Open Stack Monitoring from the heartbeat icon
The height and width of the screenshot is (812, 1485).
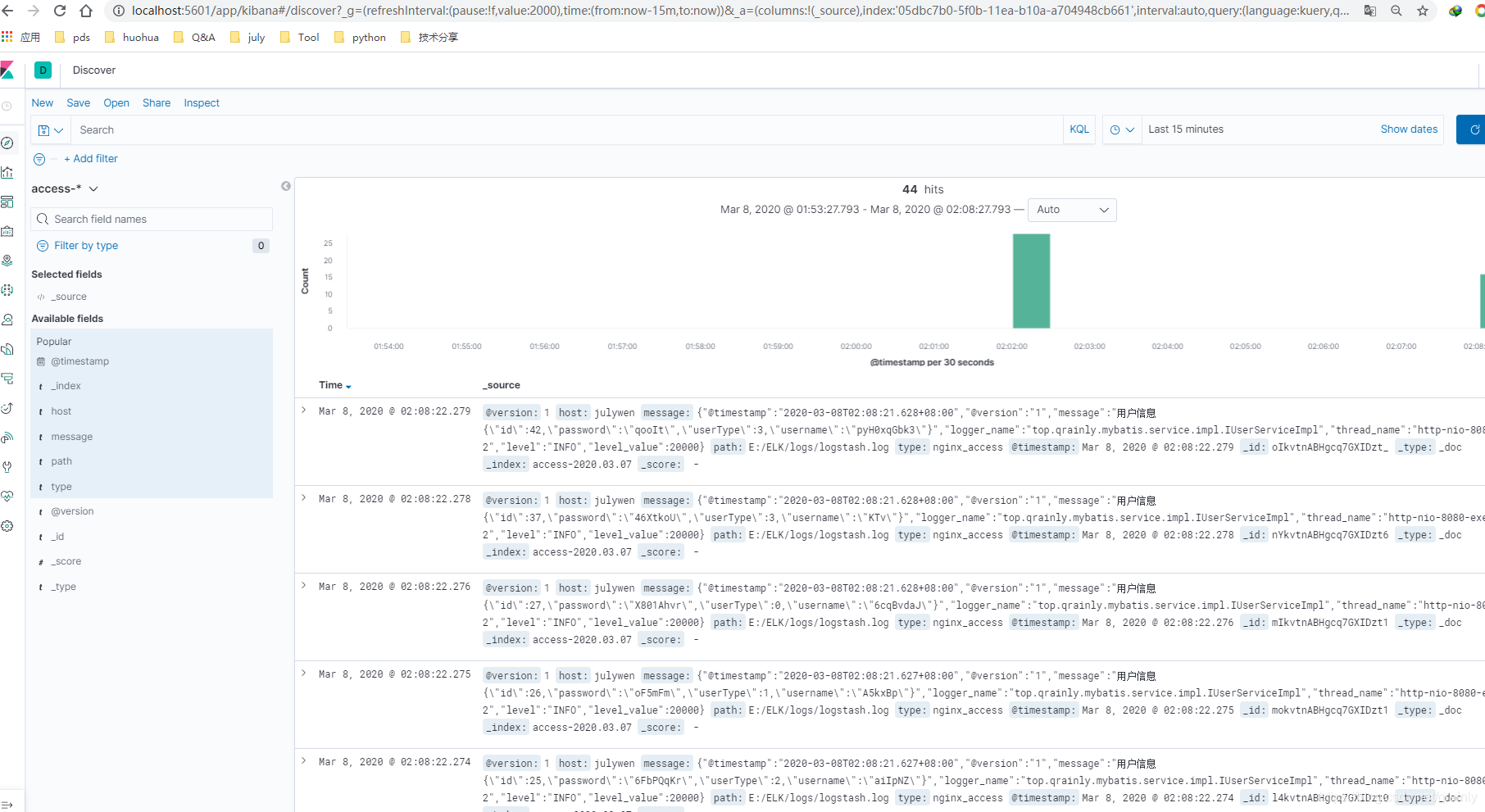click(x=7, y=497)
